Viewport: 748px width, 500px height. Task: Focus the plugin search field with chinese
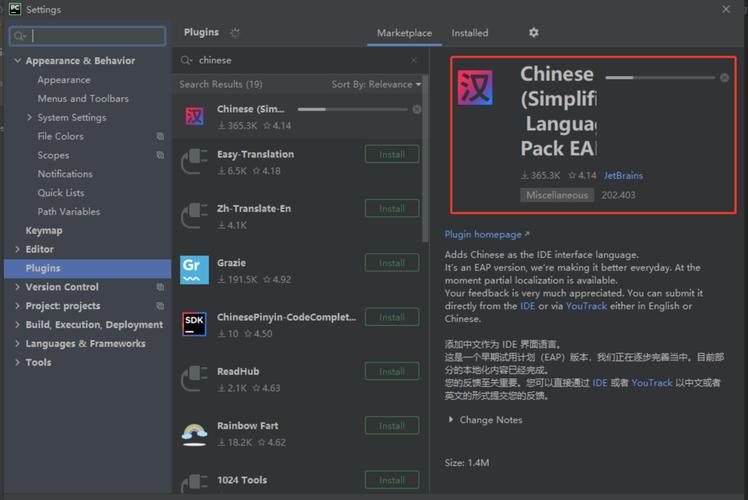(x=300, y=60)
